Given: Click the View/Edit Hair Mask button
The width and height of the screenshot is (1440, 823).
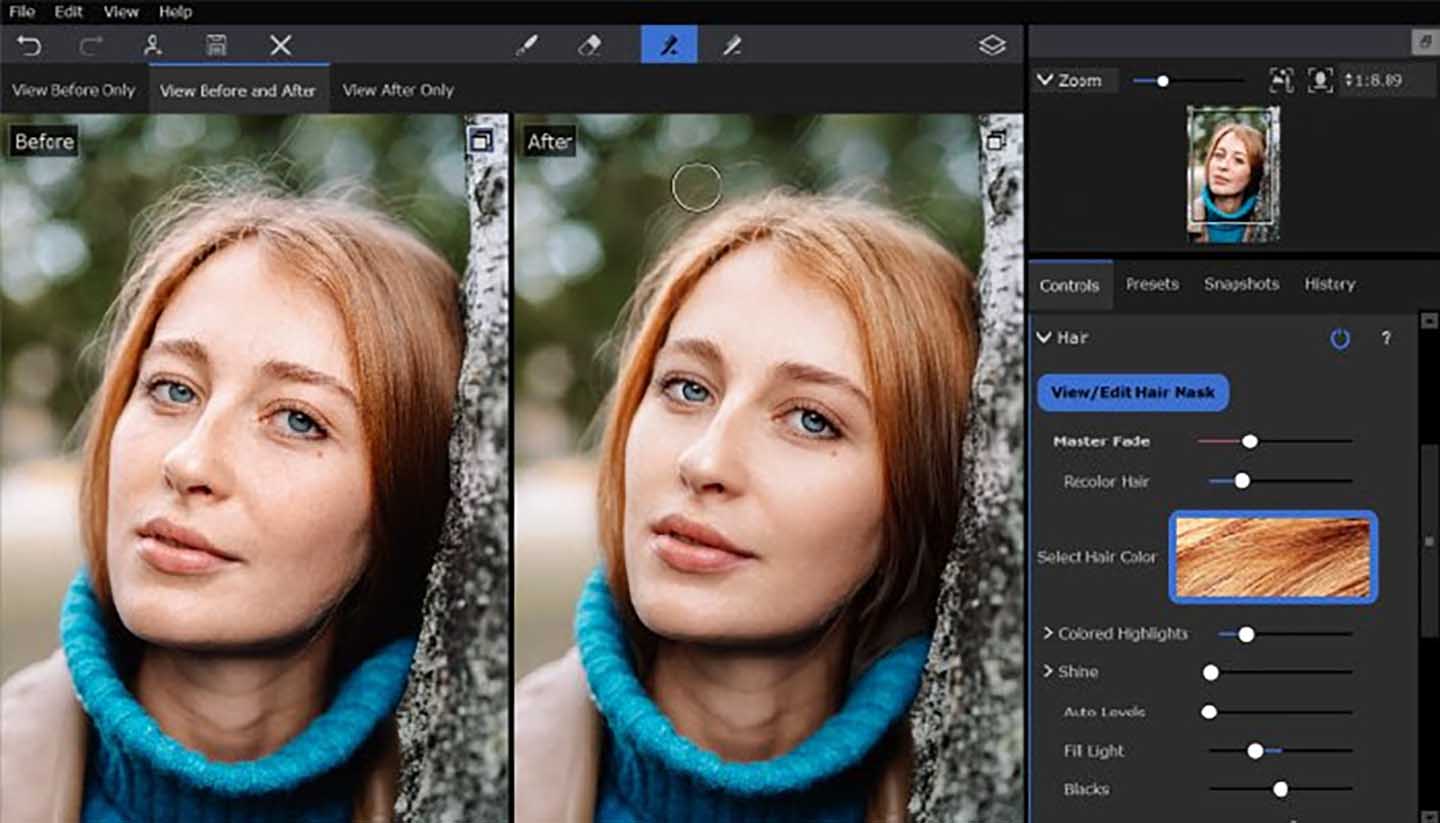Looking at the screenshot, I should 1132,393.
